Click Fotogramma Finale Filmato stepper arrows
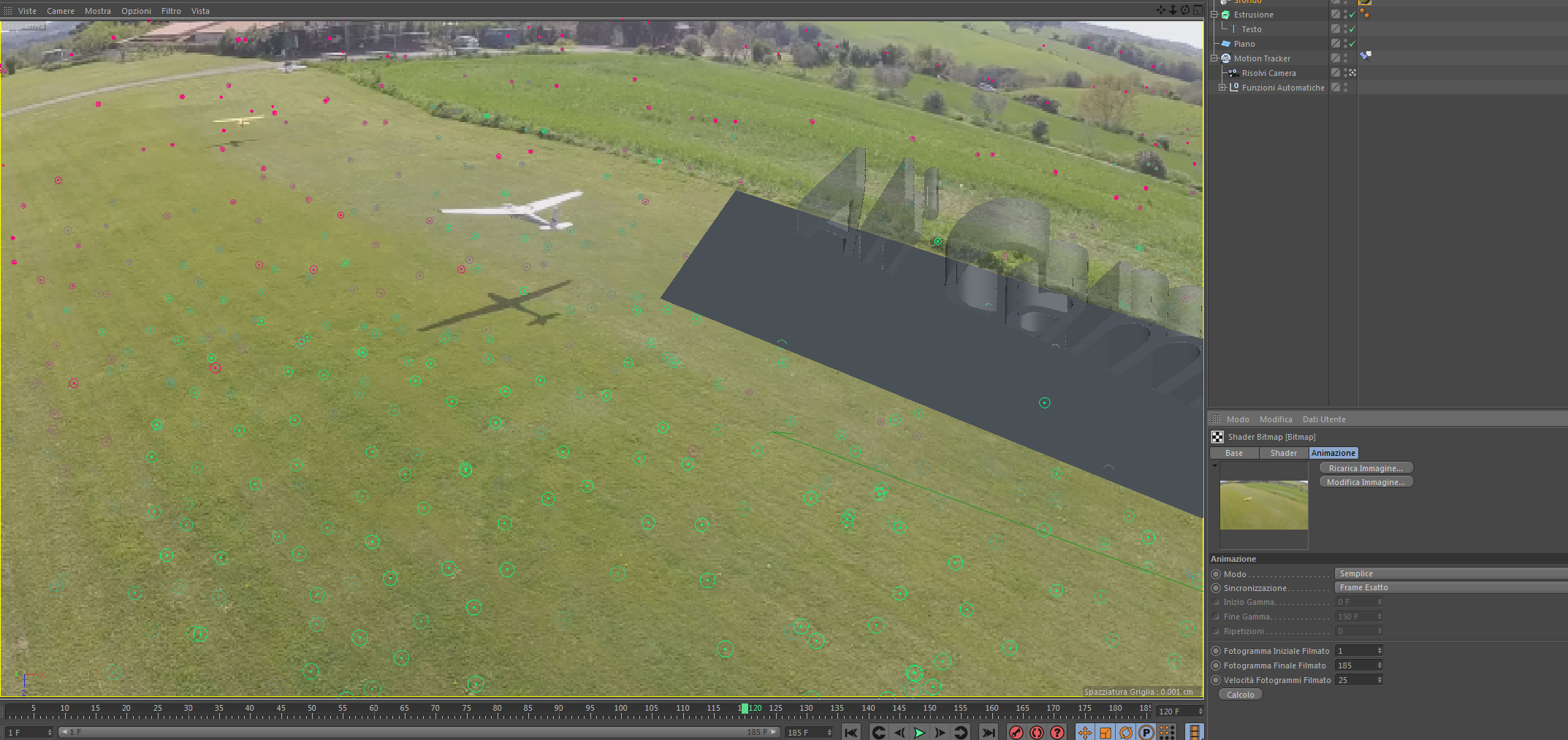Viewport: 1568px width, 740px height. 1379,665
